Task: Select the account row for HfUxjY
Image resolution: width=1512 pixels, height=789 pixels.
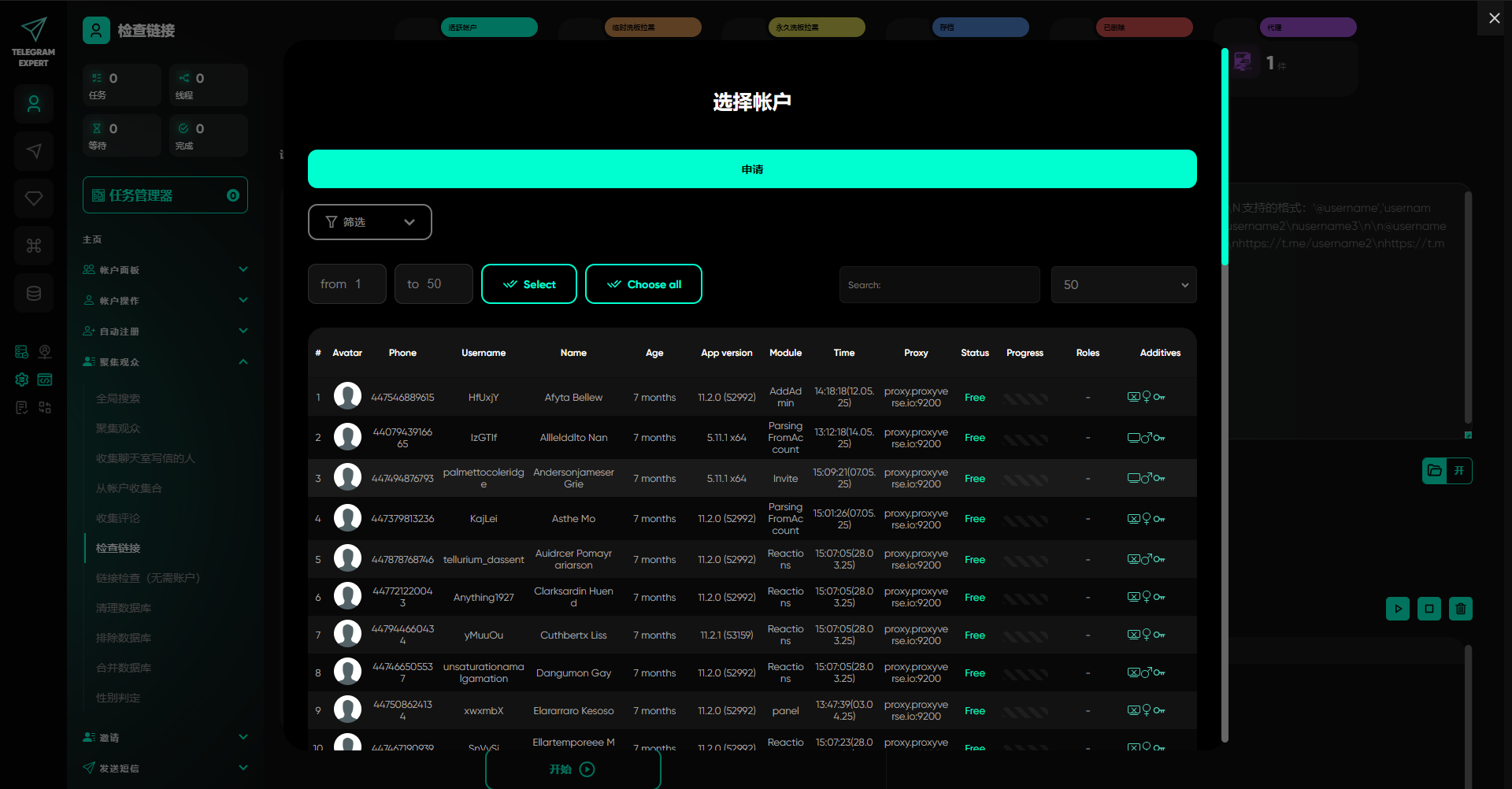Action: [483, 398]
